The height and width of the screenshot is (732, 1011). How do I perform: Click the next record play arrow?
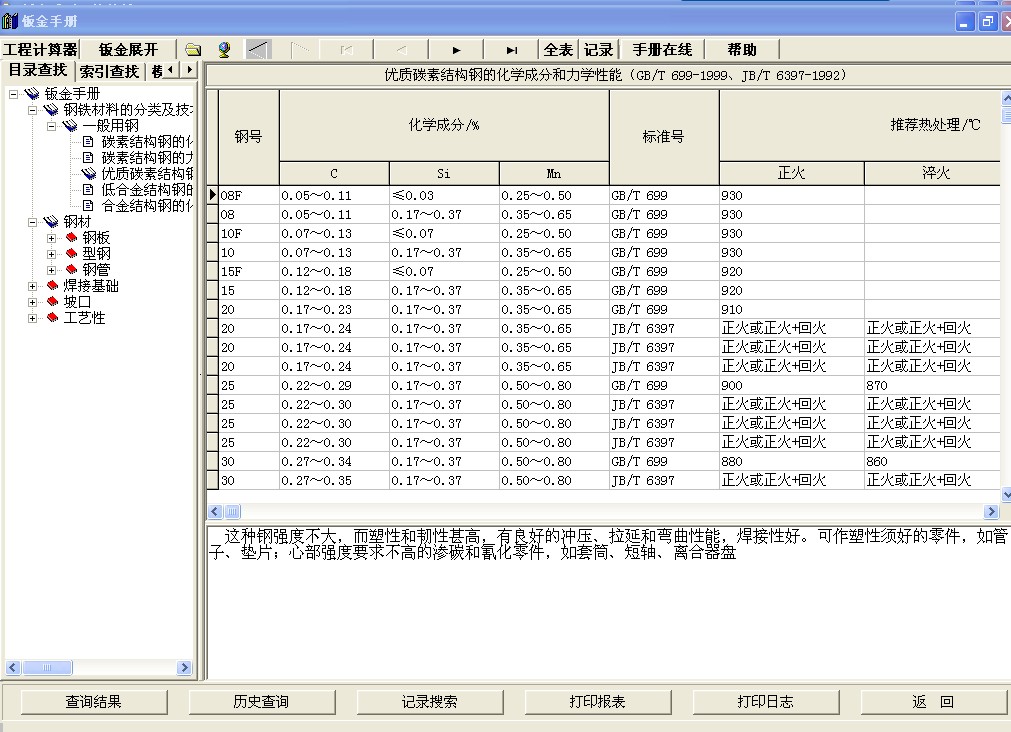tap(456, 50)
